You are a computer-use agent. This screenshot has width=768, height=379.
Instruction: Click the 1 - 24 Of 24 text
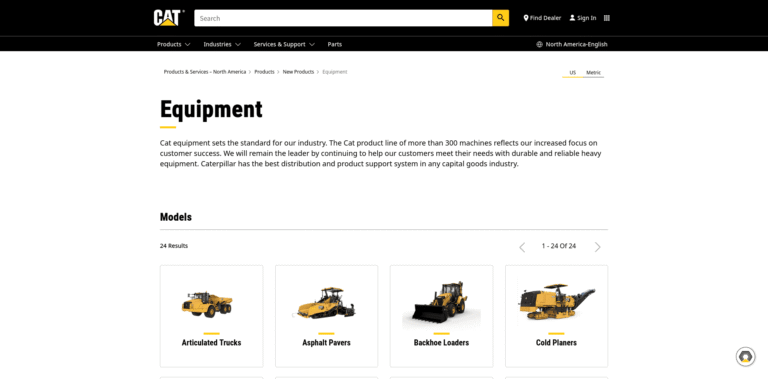[x=559, y=246]
